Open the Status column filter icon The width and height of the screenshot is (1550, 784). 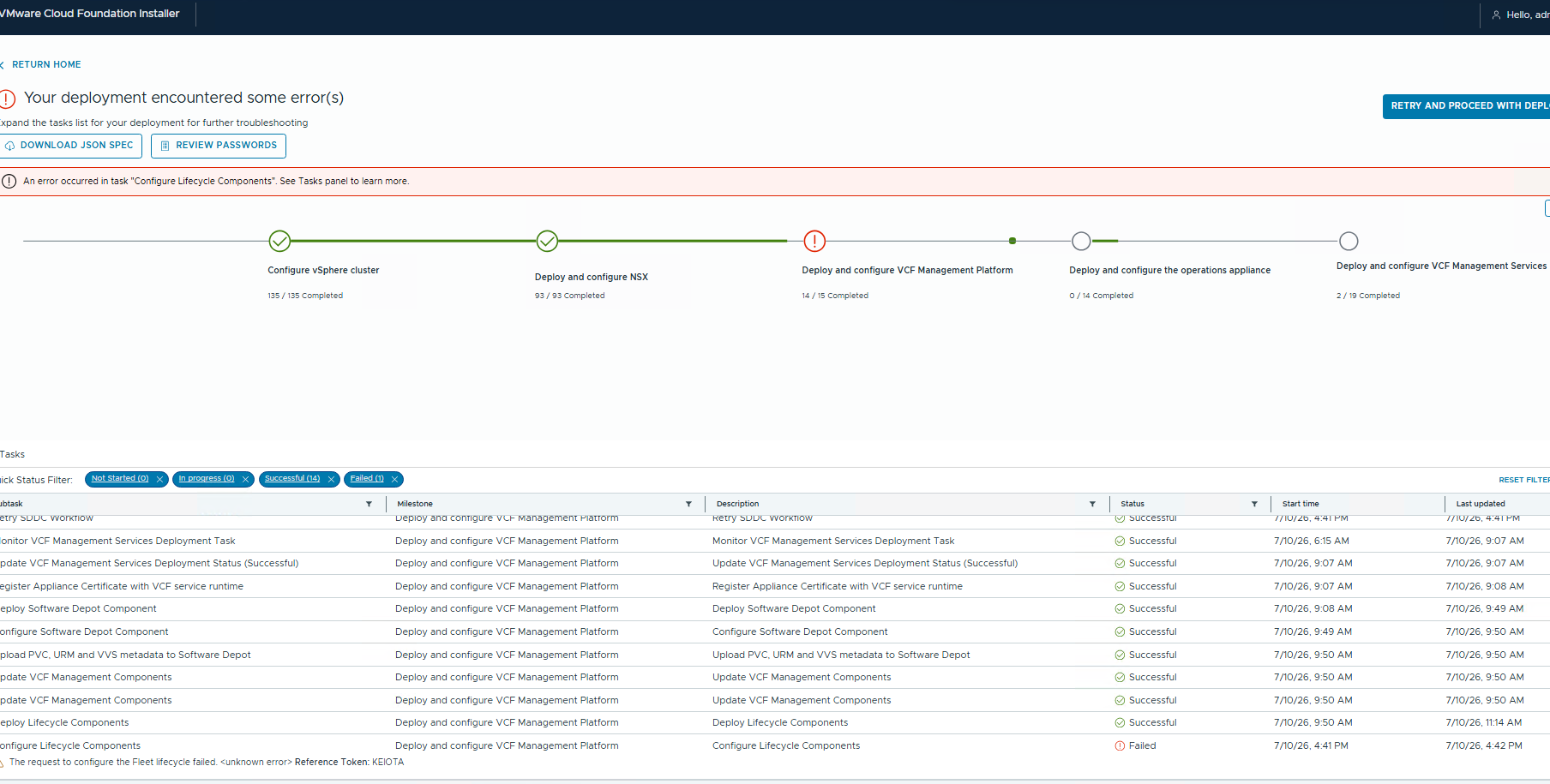coord(1254,504)
